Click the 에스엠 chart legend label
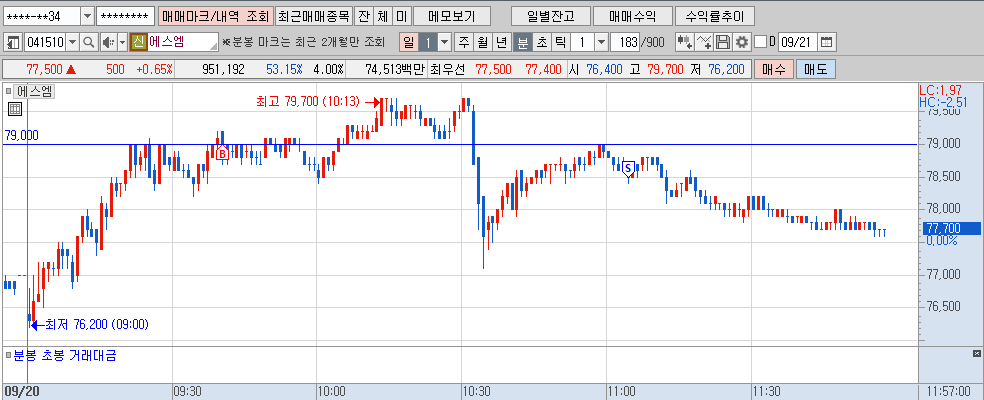The image size is (984, 400). coord(35,91)
